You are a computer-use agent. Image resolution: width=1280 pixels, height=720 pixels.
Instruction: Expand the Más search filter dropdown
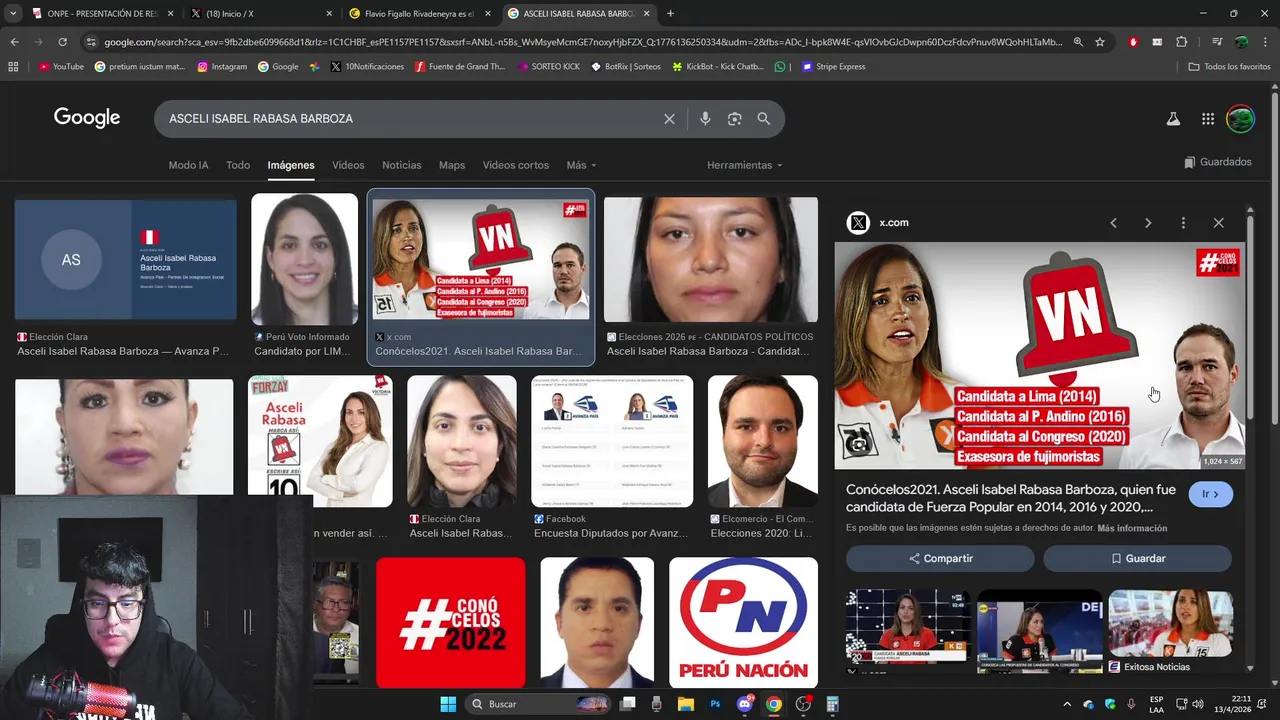click(x=581, y=165)
